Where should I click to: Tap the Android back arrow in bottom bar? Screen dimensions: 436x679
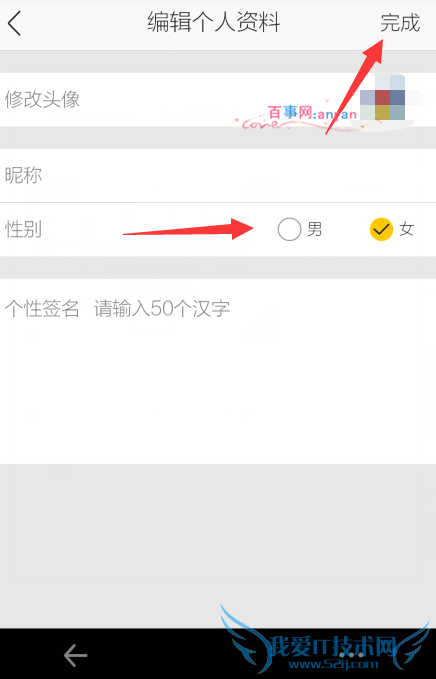(x=76, y=655)
